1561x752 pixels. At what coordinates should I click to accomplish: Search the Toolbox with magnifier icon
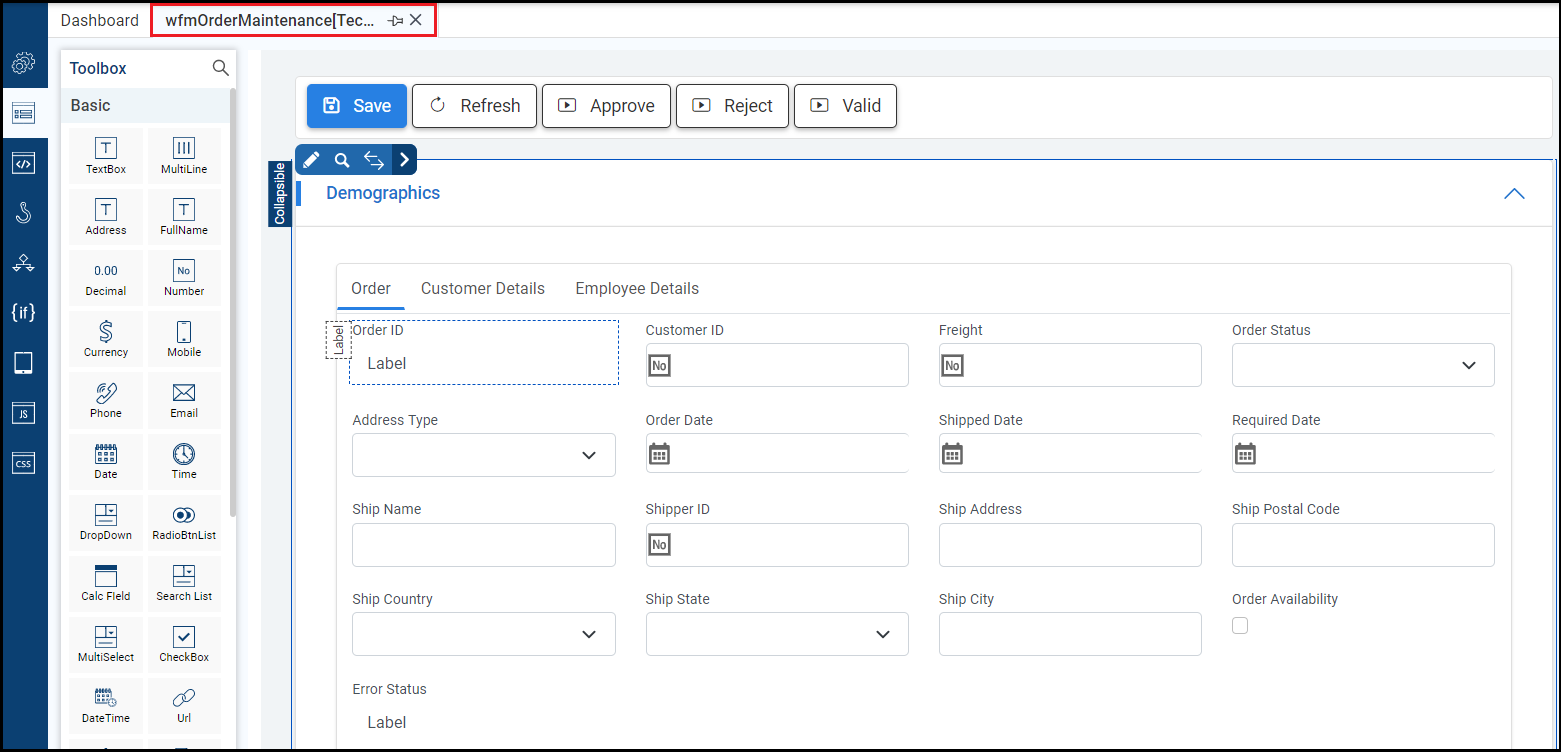point(221,68)
